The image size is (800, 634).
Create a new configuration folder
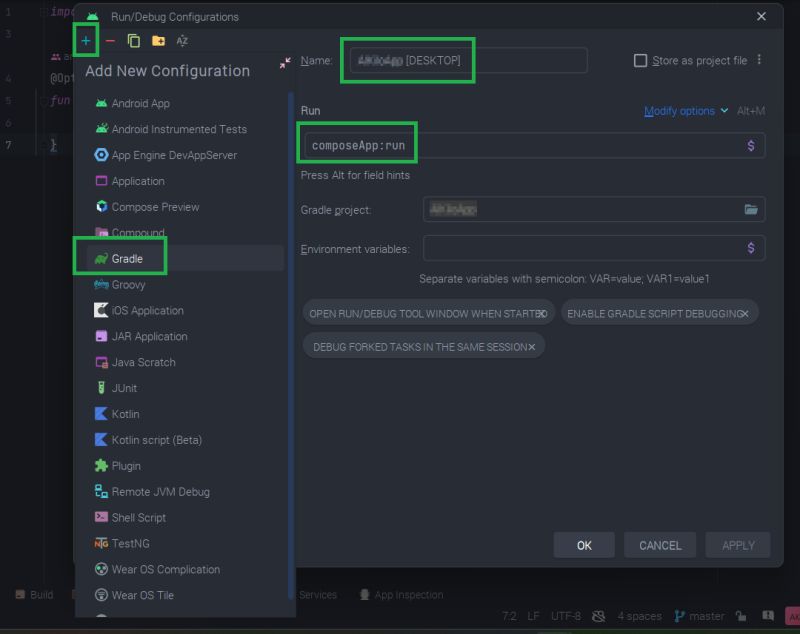(158, 41)
